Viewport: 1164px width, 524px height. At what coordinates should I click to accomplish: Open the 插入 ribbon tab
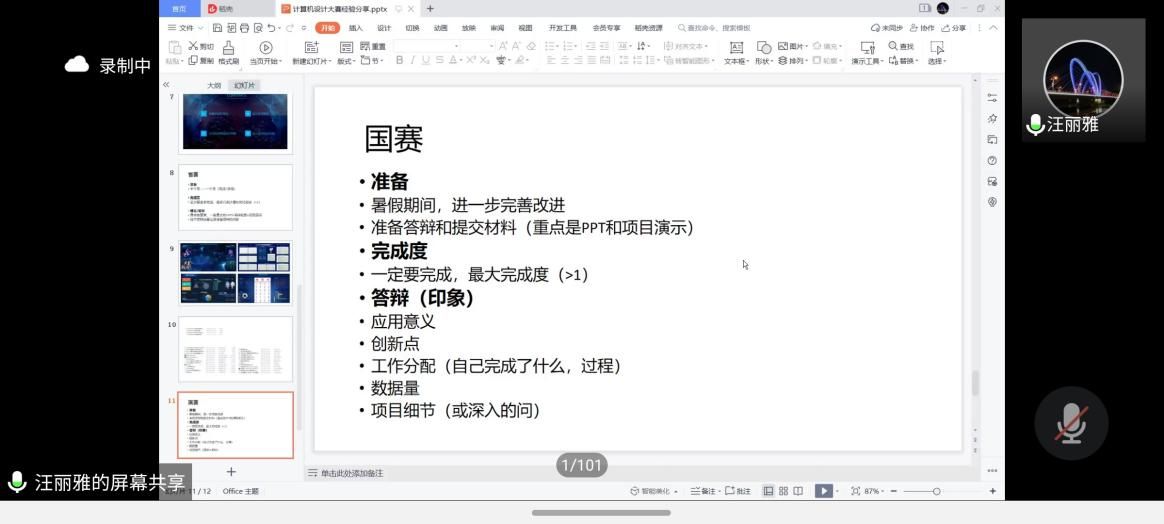[x=356, y=28]
